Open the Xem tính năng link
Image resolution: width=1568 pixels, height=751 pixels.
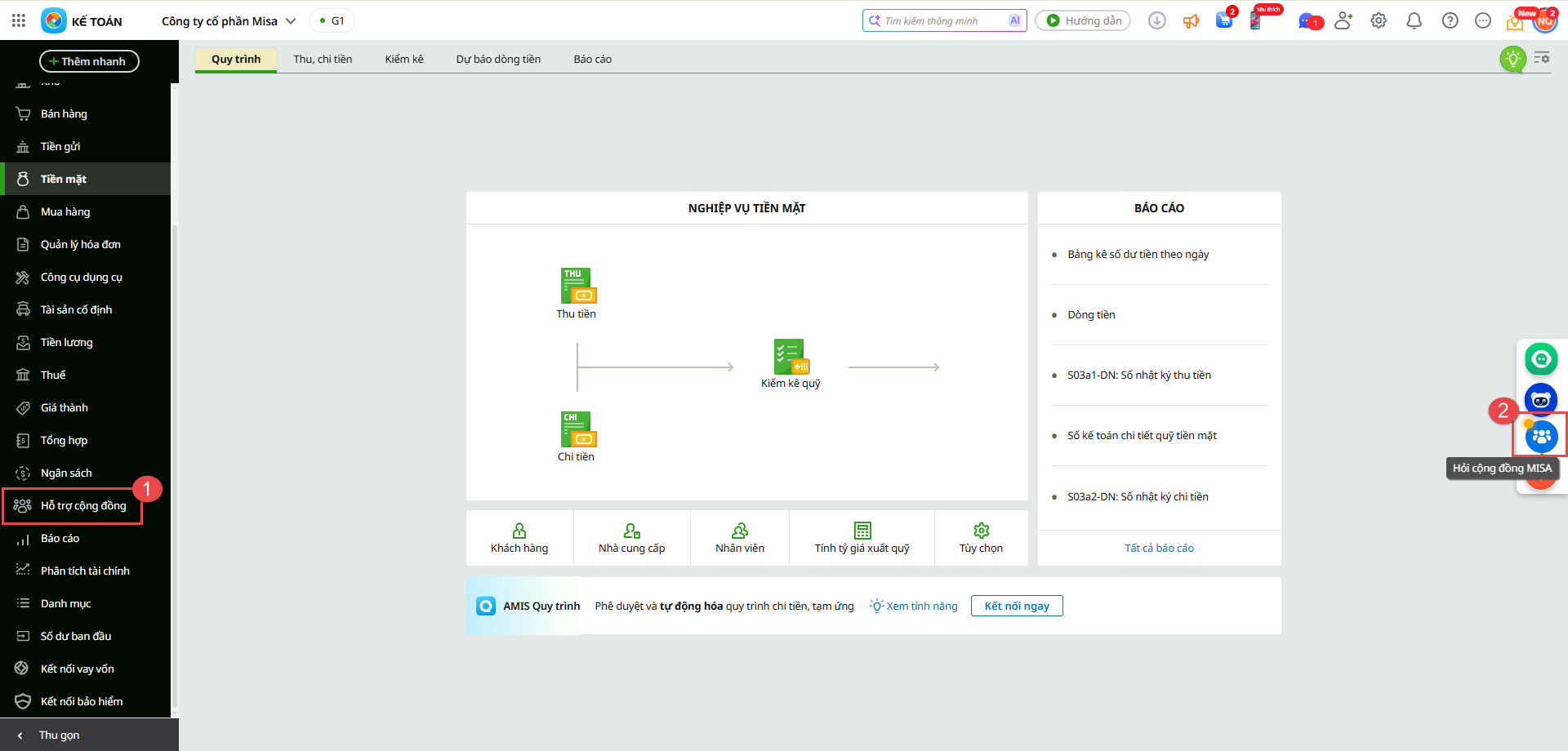coord(914,606)
